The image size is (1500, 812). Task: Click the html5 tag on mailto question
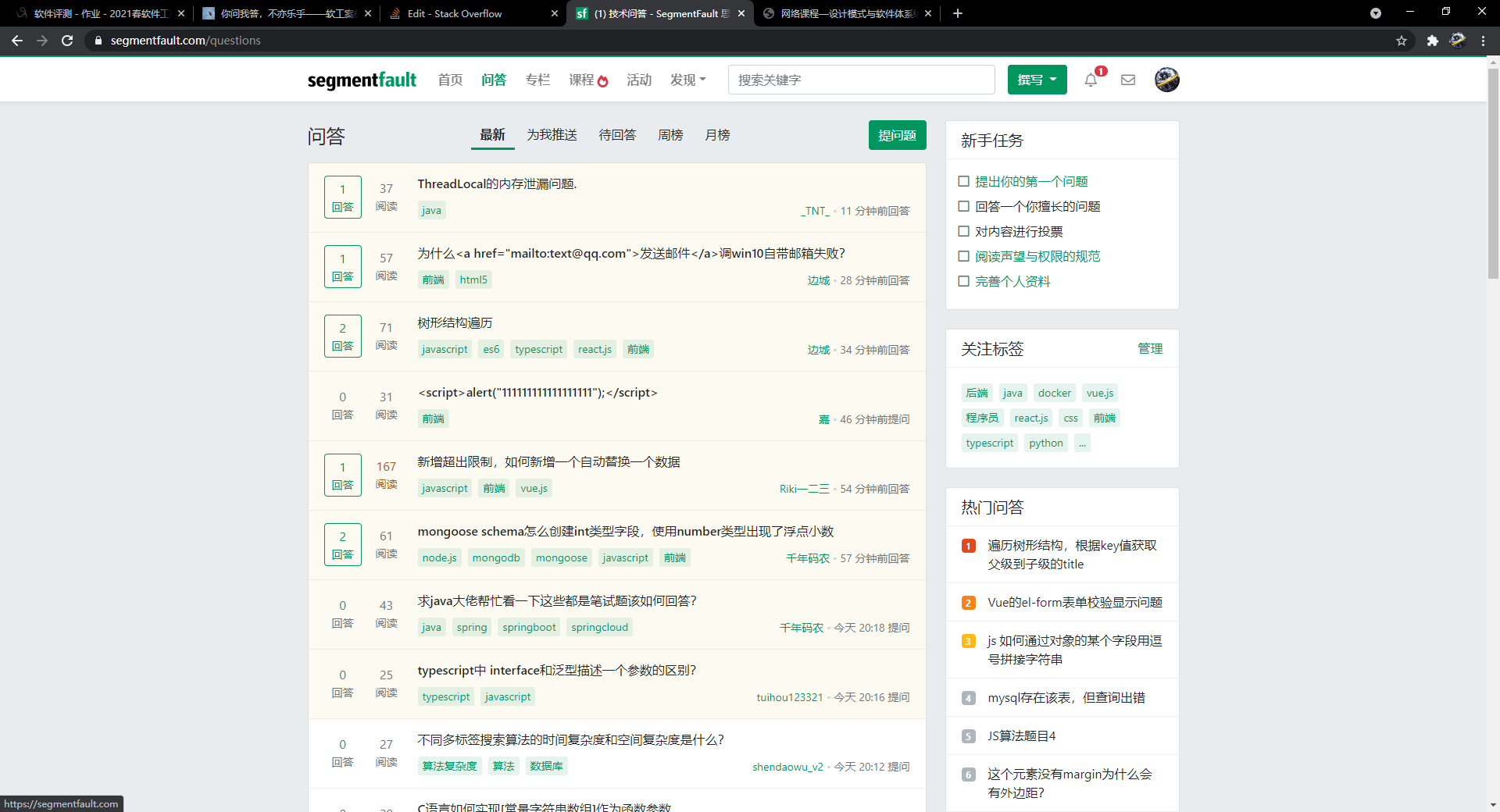tap(473, 280)
